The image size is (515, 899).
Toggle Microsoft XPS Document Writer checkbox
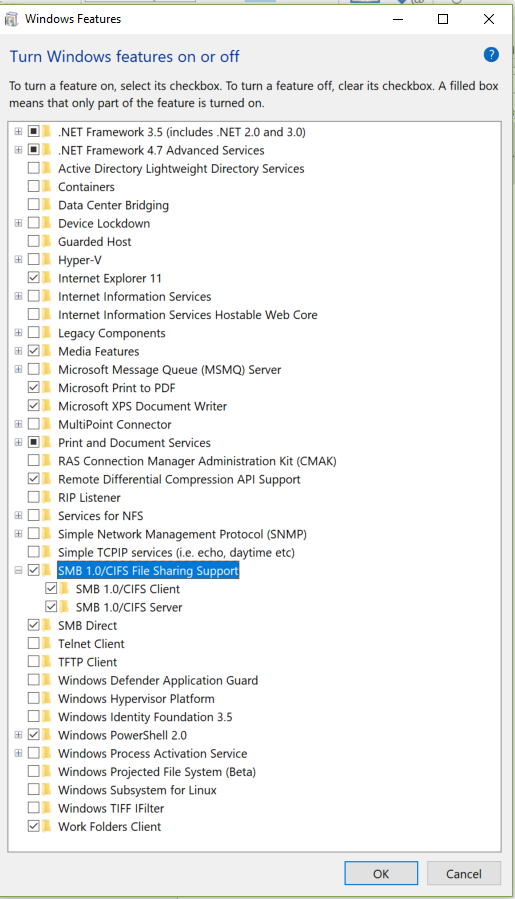pos(33,406)
